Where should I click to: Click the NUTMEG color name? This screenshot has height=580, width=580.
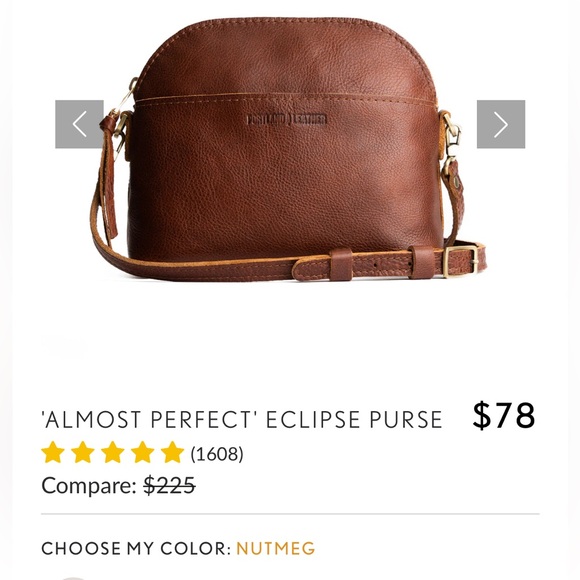pos(276,548)
